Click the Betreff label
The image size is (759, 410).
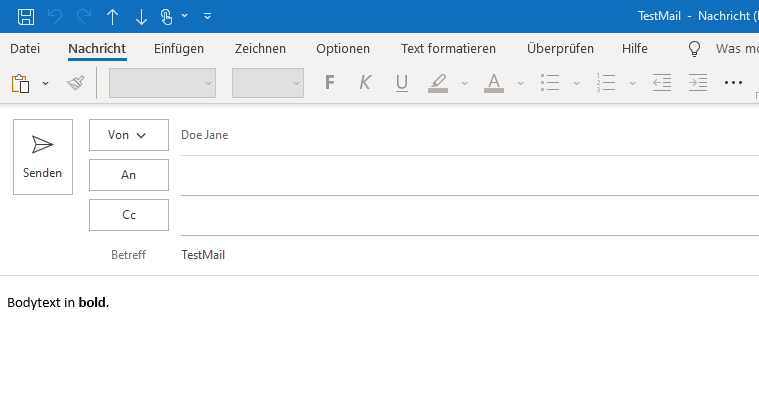128,255
